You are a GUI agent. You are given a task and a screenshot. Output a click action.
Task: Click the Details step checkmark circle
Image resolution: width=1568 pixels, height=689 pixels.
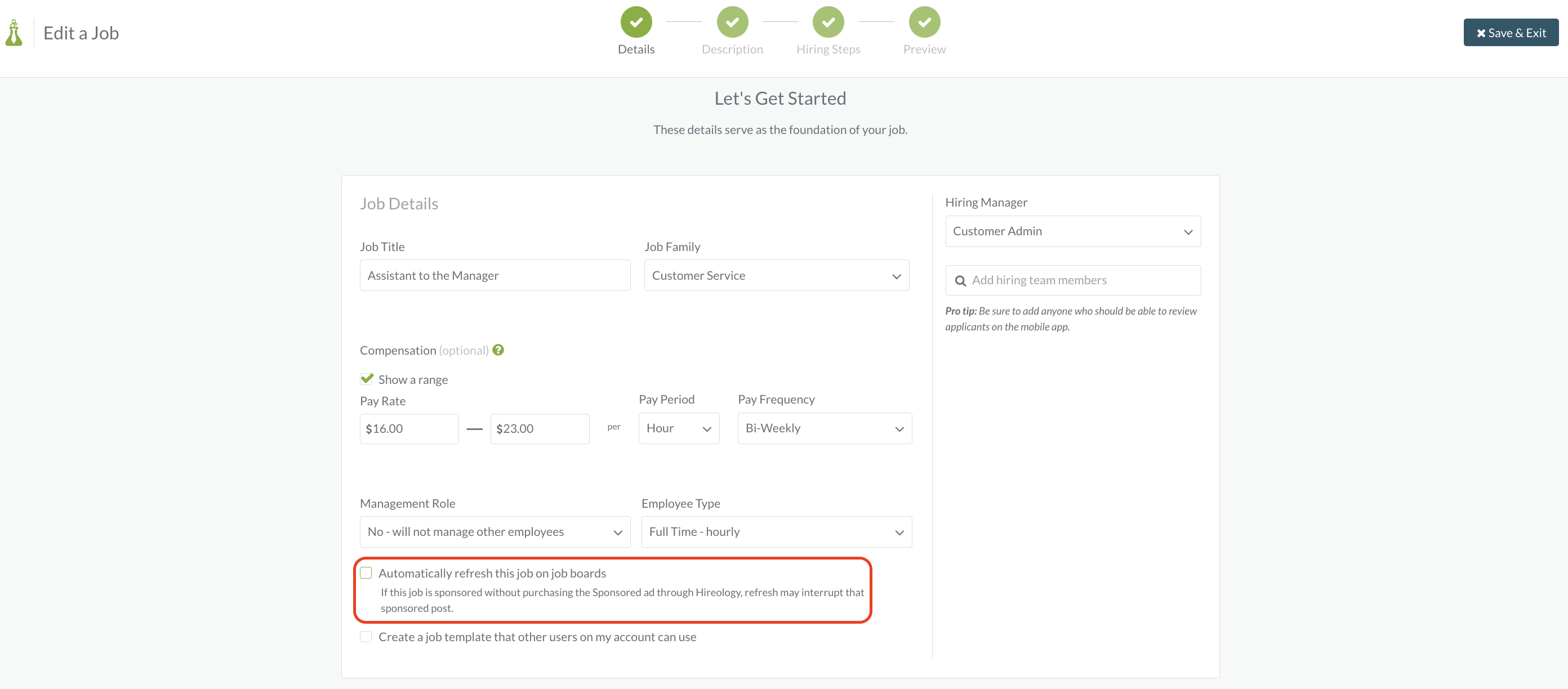coord(636,22)
